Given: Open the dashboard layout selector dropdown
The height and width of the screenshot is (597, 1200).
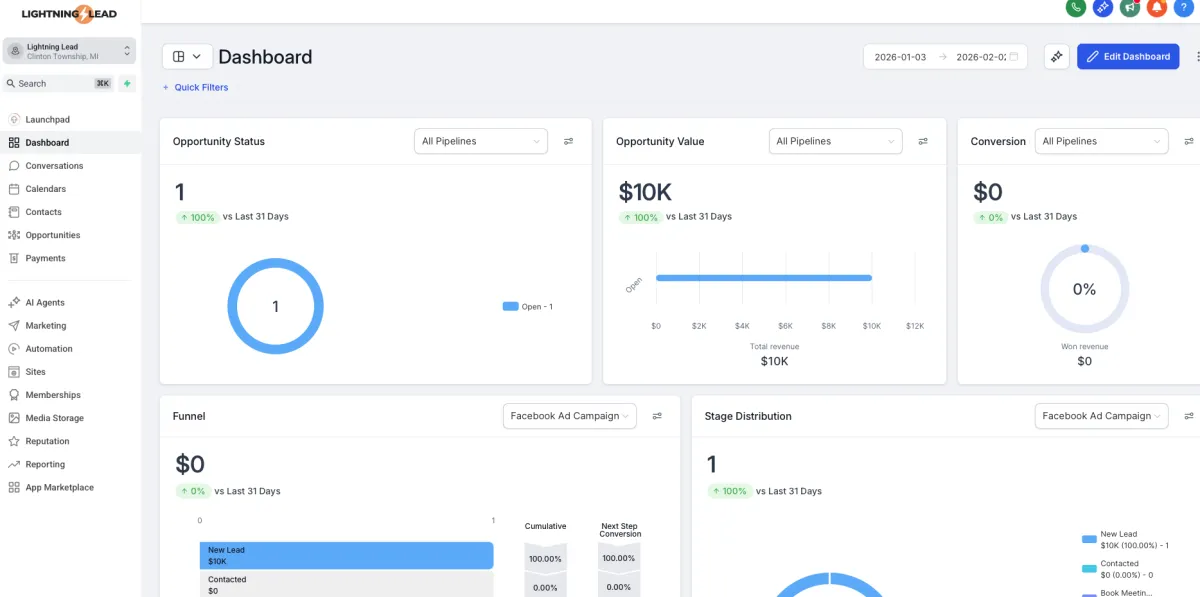Looking at the screenshot, I should tap(187, 57).
